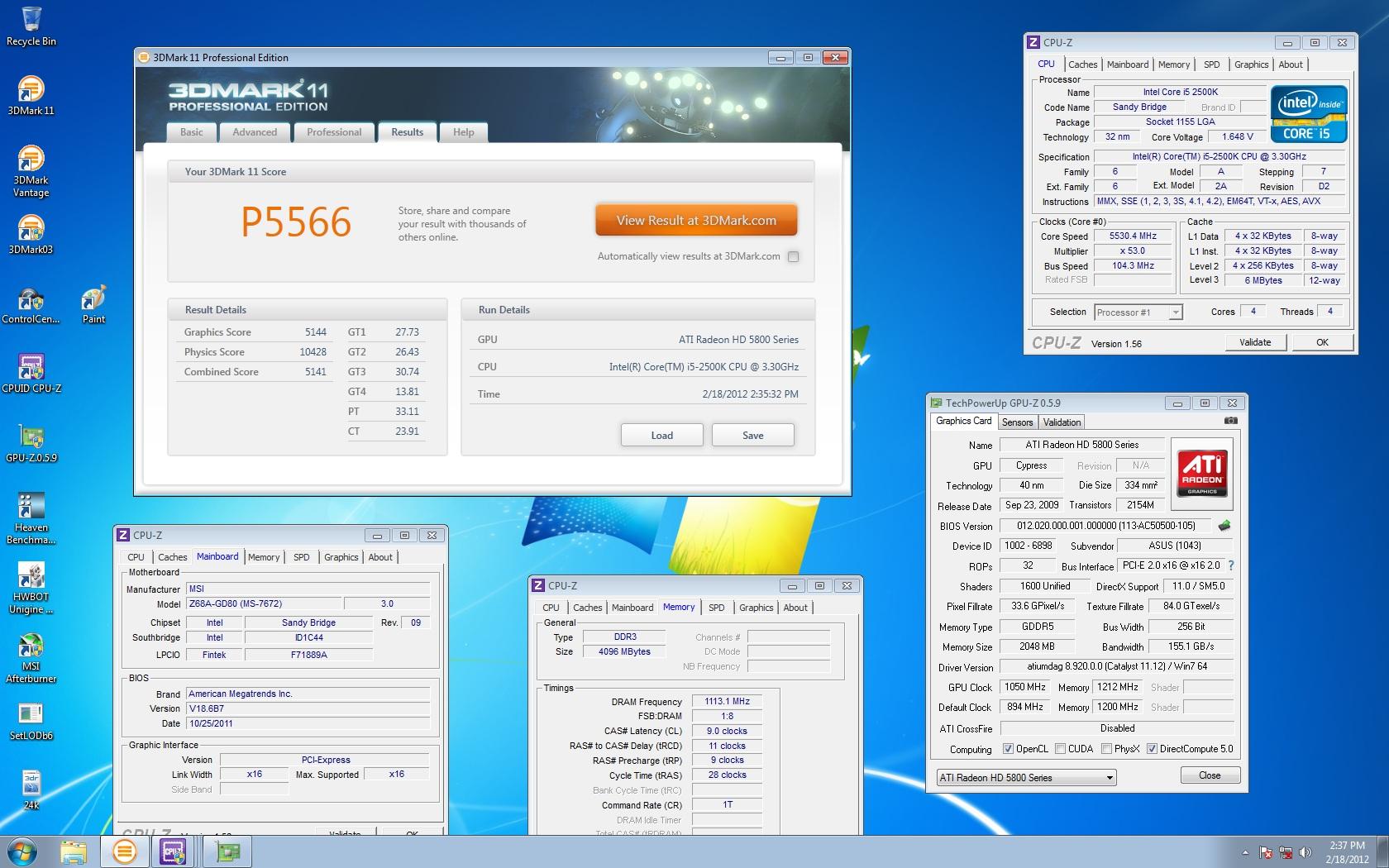This screenshot has height=868, width=1389.
Task: Toggle OpenCL checkbox in GPU-Z
Action: pos(1008,749)
